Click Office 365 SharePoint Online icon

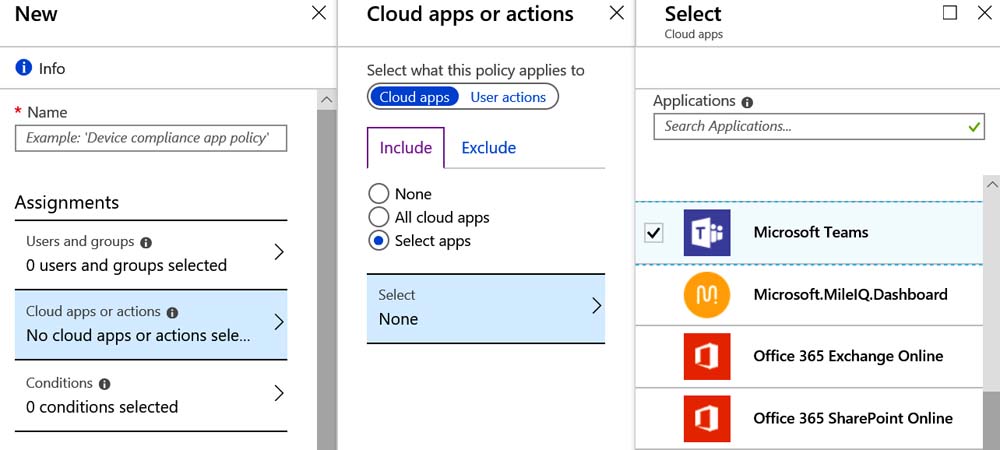[707, 419]
